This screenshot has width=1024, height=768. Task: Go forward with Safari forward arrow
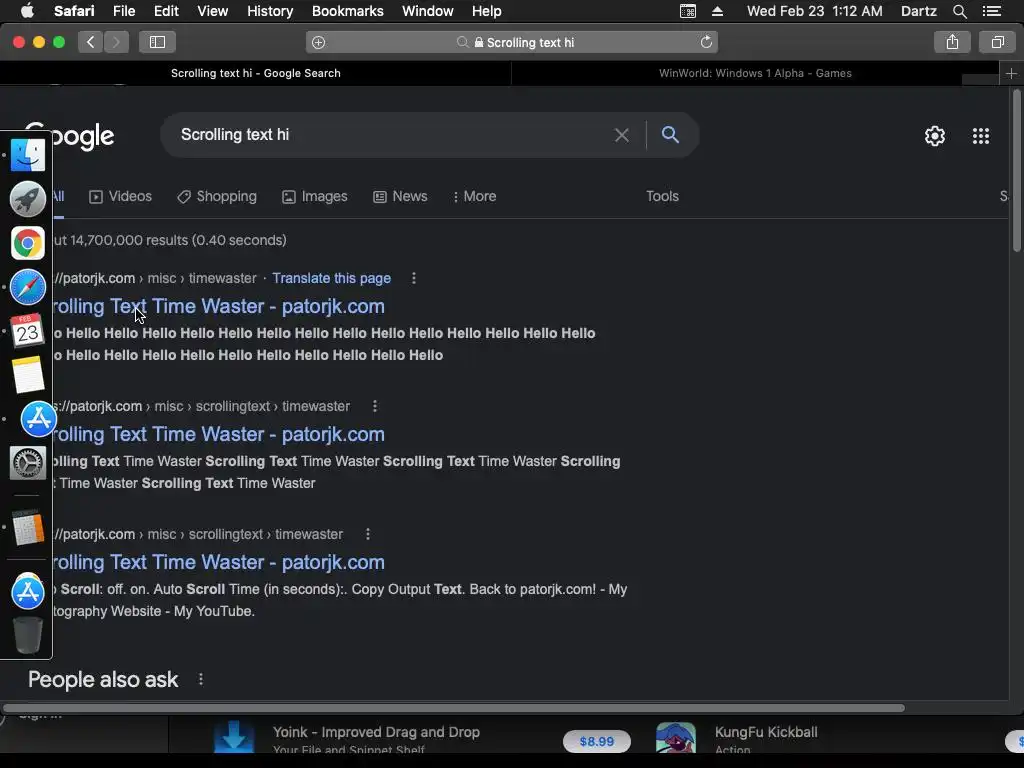click(116, 42)
